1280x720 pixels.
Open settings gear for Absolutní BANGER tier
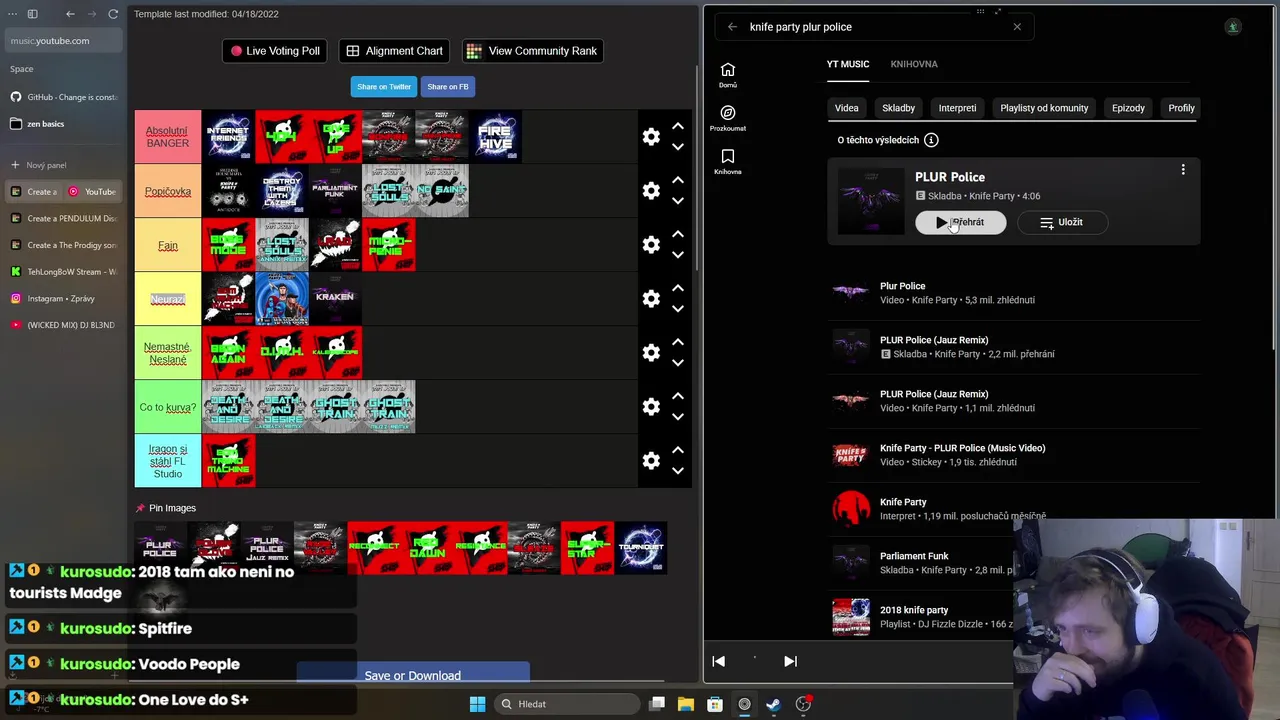coord(651,137)
